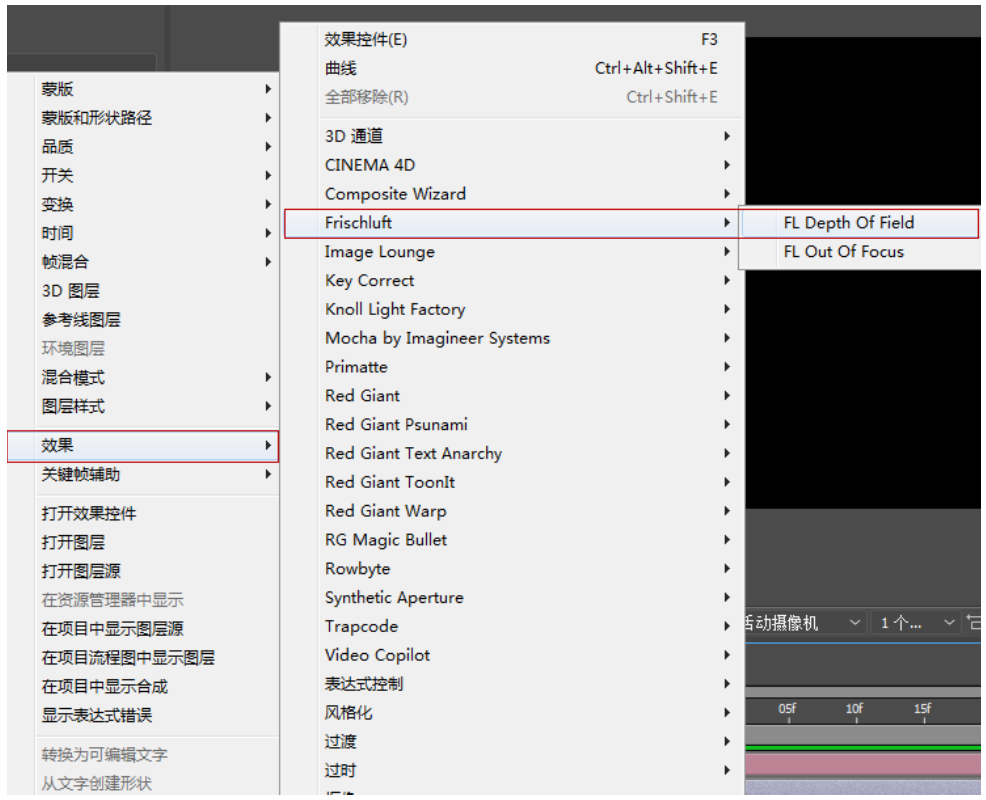
Task: Select 在项目流程图中显示图层
Action: tap(143, 658)
